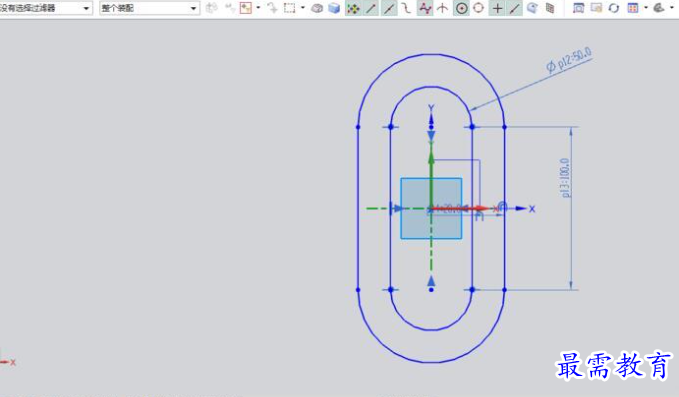The height and width of the screenshot is (397, 679).
Task: Expand the rectangle selection arrow
Action: (x=303, y=8)
